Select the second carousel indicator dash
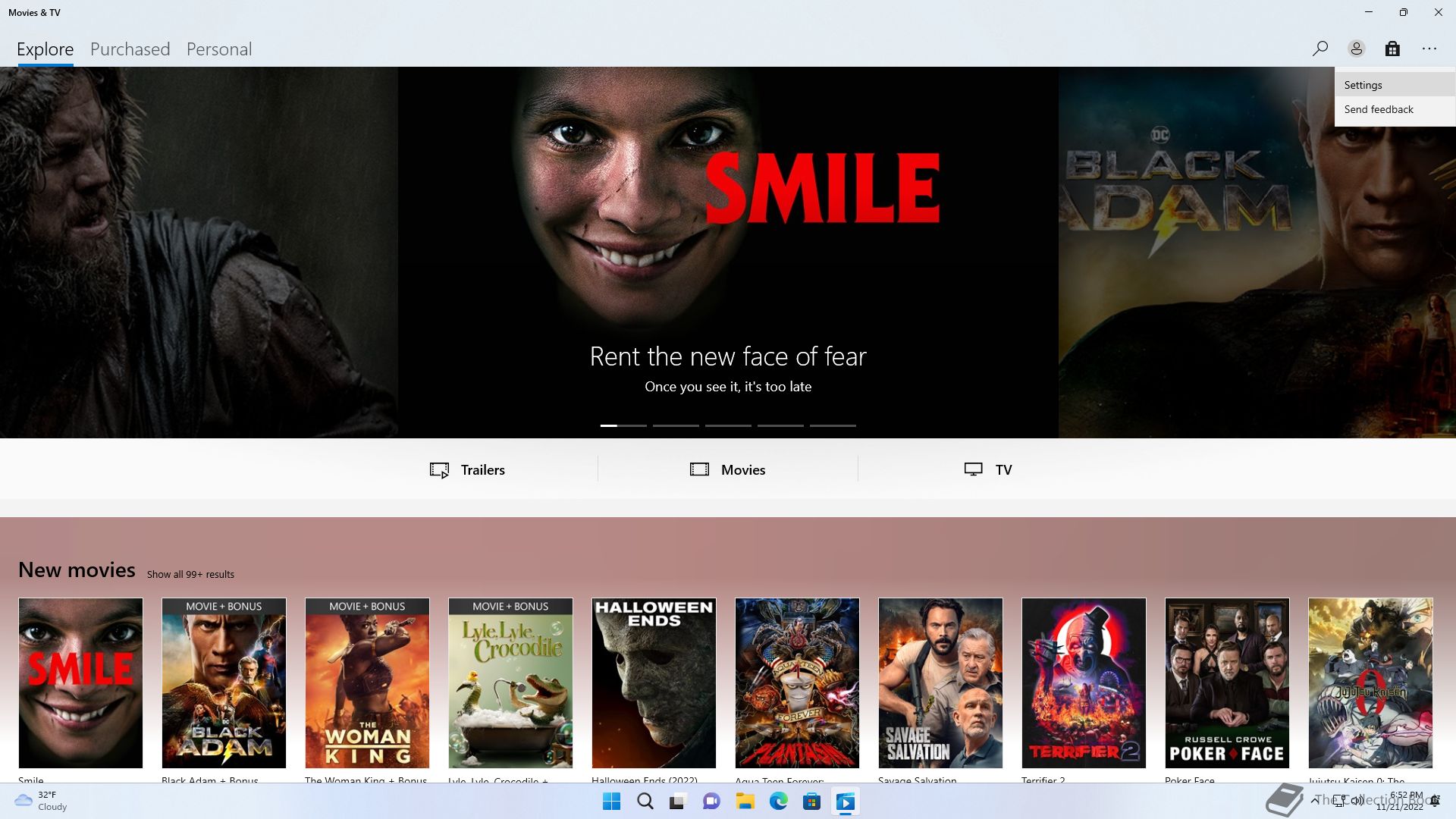 point(676,425)
